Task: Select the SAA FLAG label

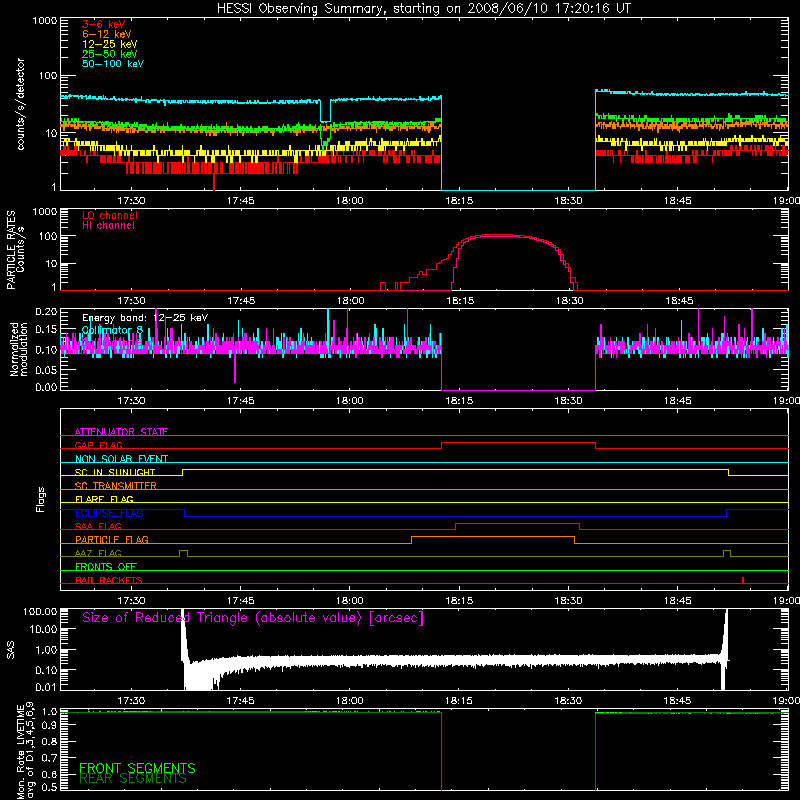Action: pyautogui.click(x=98, y=526)
